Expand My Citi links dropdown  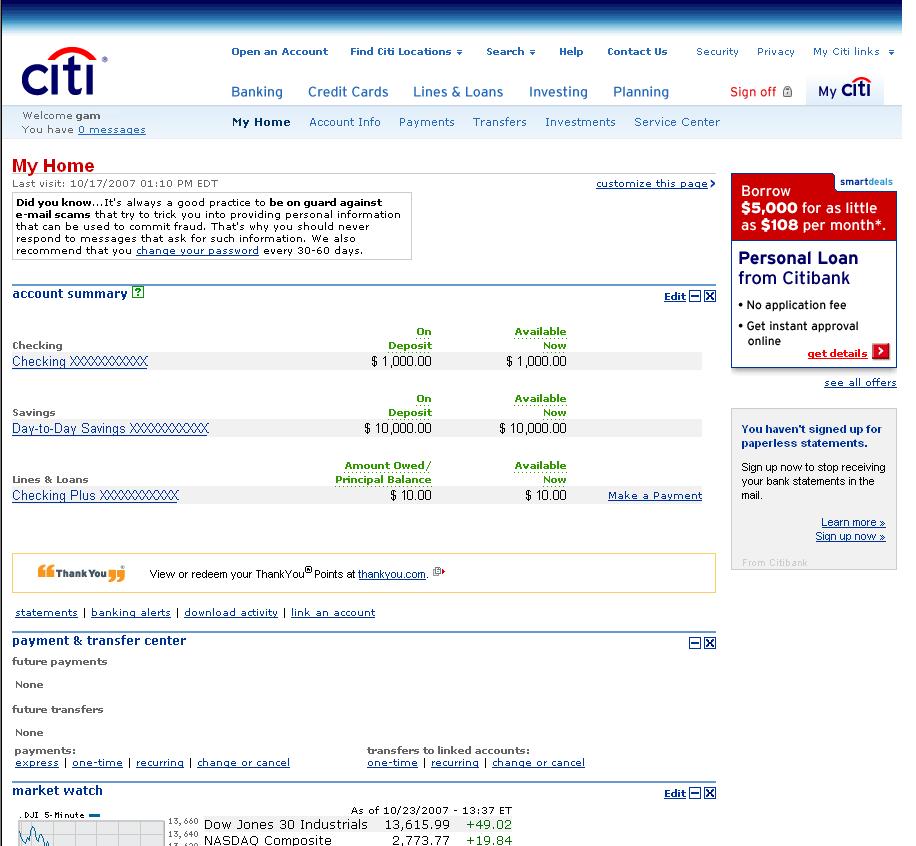[x=891, y=53]
